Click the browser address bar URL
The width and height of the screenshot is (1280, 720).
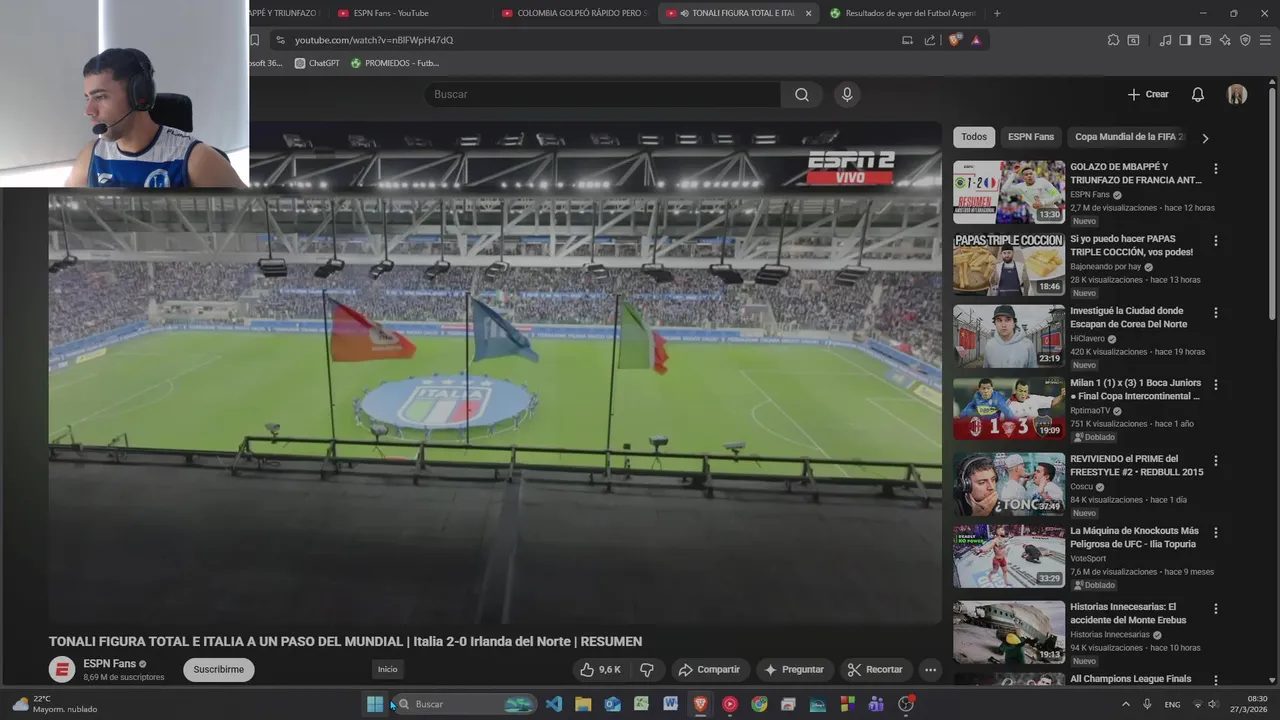(x=374, y=40)
